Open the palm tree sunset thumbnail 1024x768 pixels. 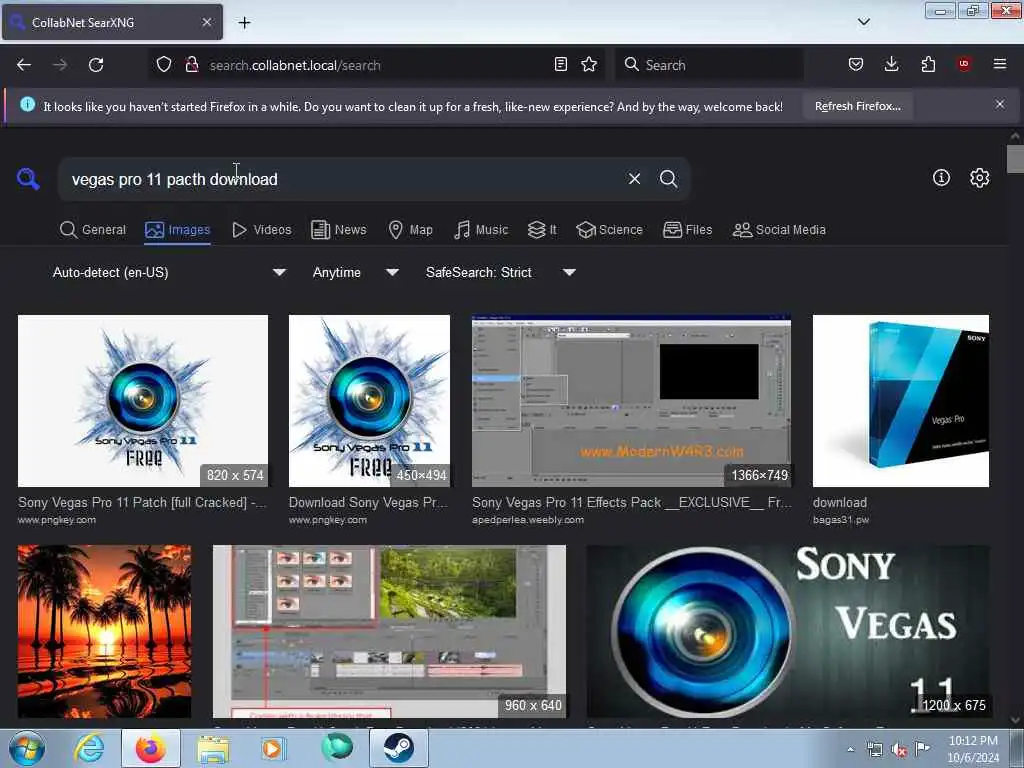[x=104, y=632]
